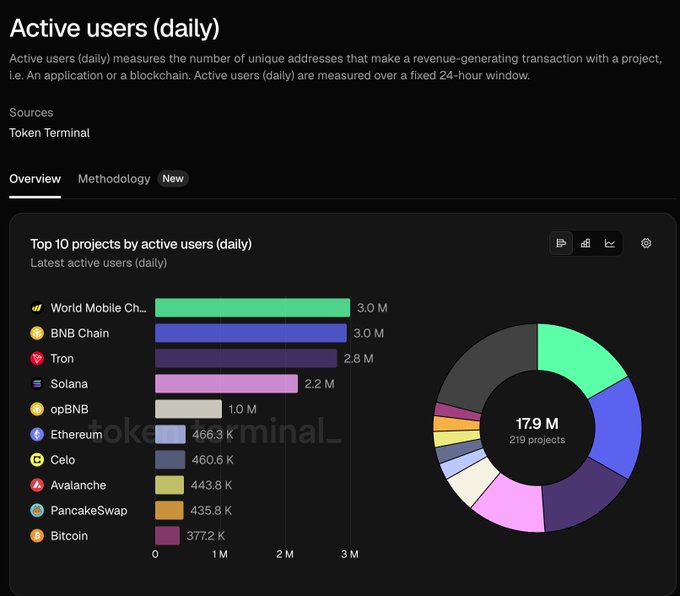Select beige opBNB bar
The width and height of the screenshot is (680, 596).
(189, 409)
